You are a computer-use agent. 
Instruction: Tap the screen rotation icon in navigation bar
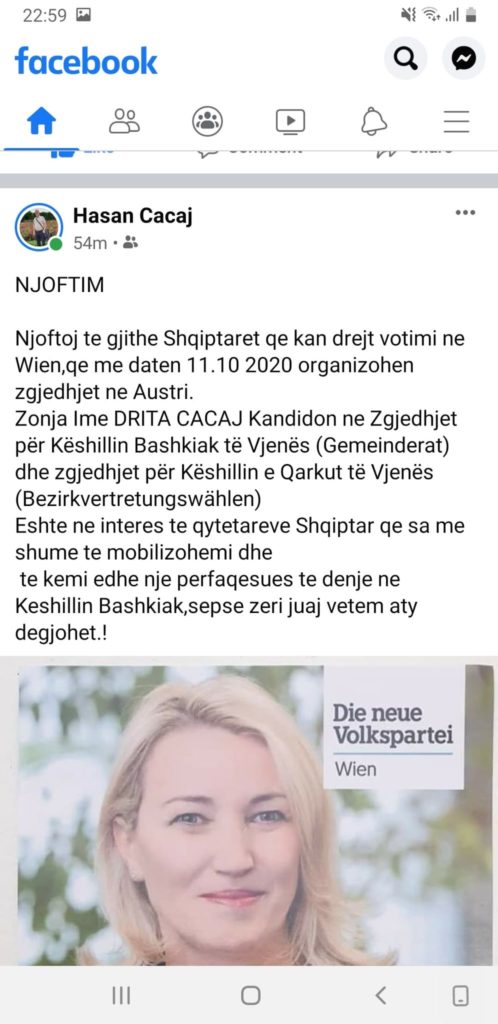[x=461, y=995]
